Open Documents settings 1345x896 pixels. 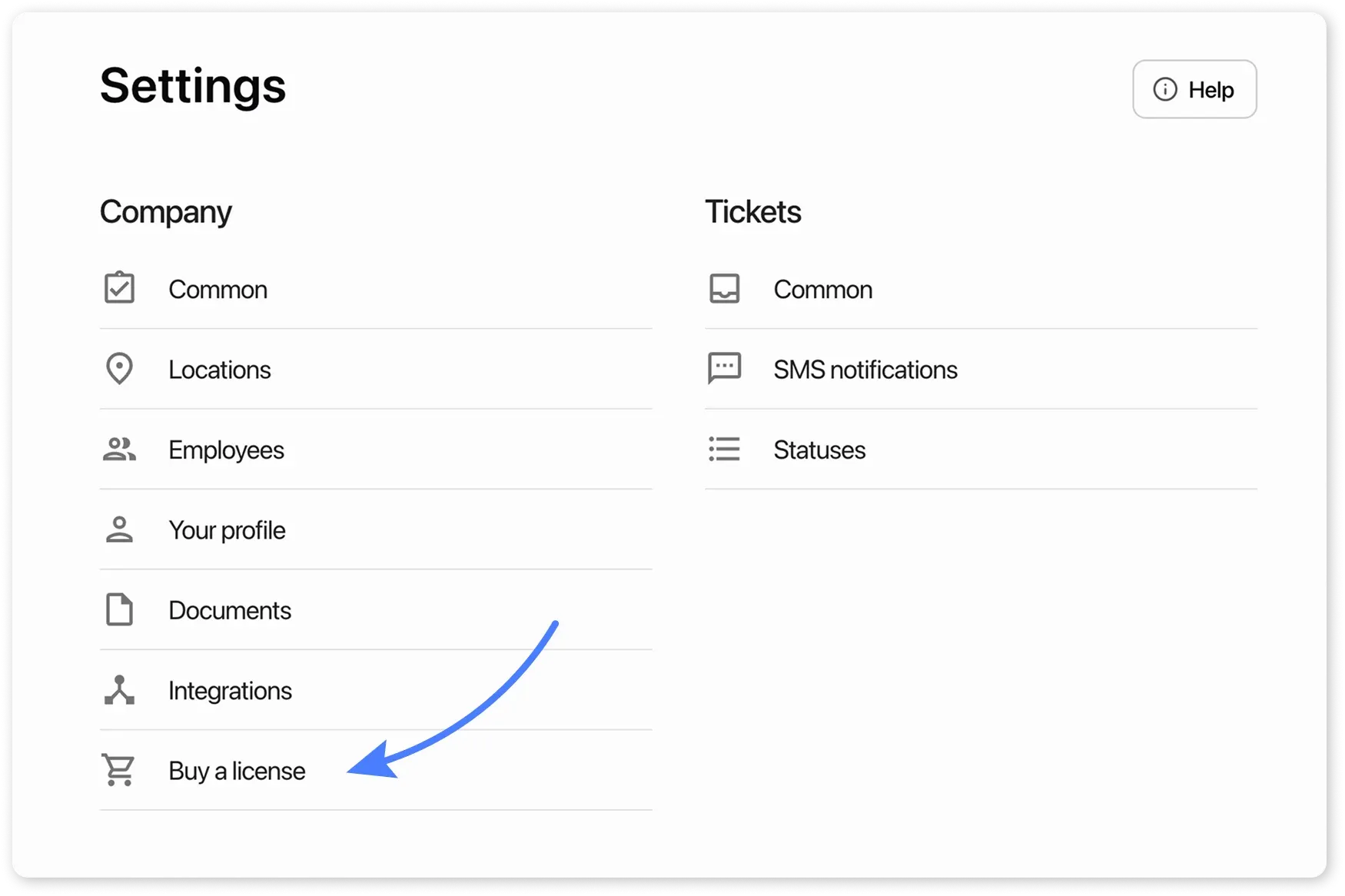[230, 611]
